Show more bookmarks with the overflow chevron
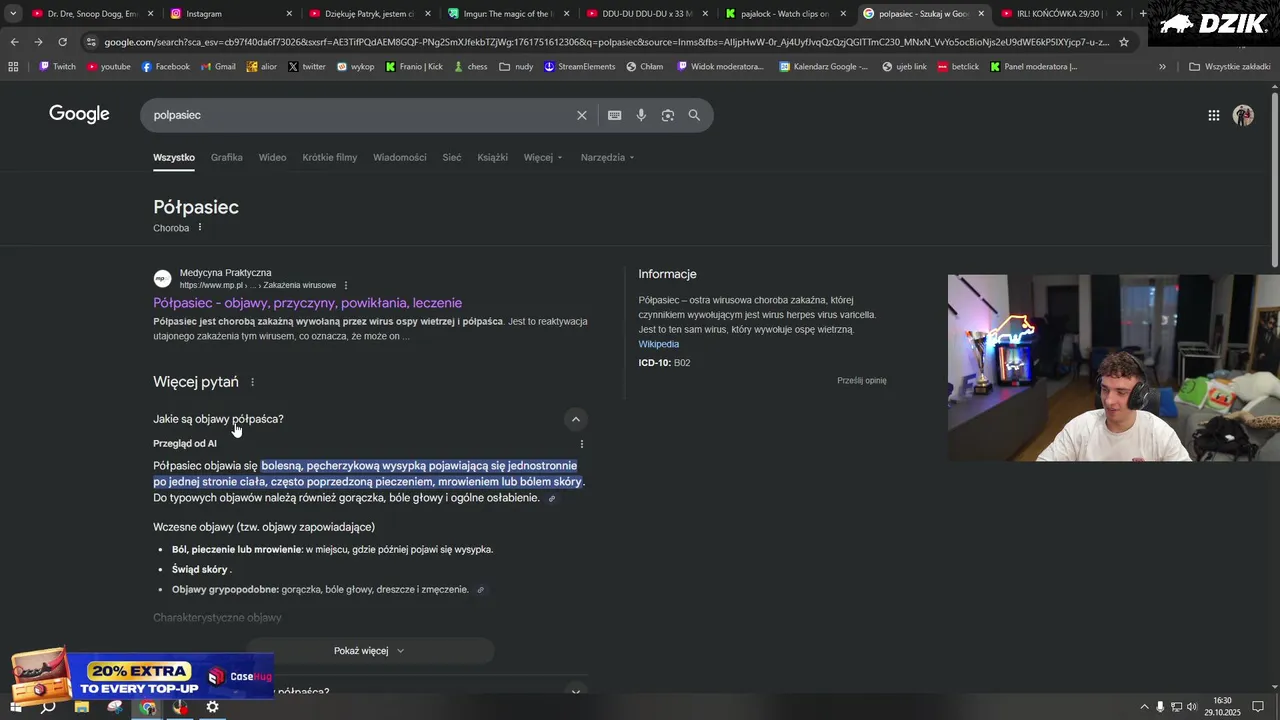Screen dimensions: 1280x720 [1162, 67]
